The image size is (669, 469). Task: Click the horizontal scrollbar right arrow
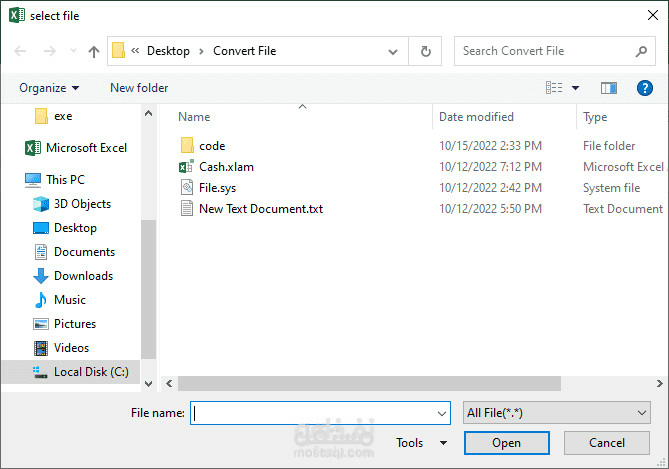(660, 383)
